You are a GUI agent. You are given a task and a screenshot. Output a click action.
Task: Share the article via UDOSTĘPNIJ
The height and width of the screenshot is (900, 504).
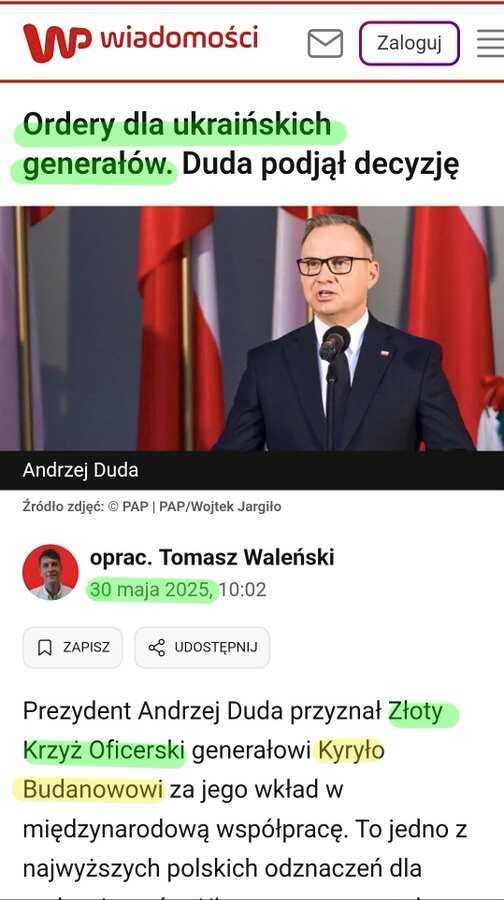202,647
